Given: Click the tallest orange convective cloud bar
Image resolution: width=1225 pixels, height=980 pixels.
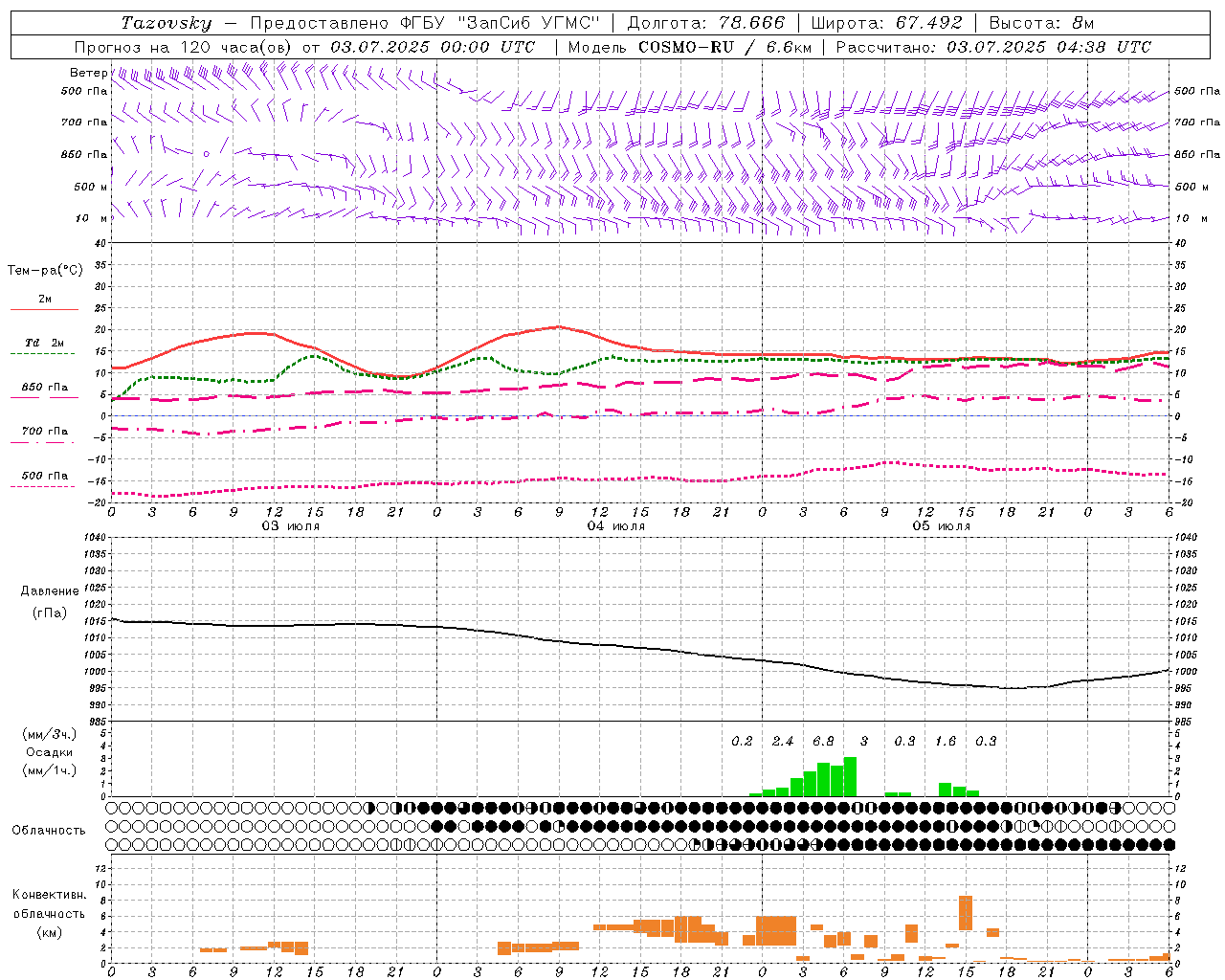Looking at the screenshot, I should click(966, 913).
